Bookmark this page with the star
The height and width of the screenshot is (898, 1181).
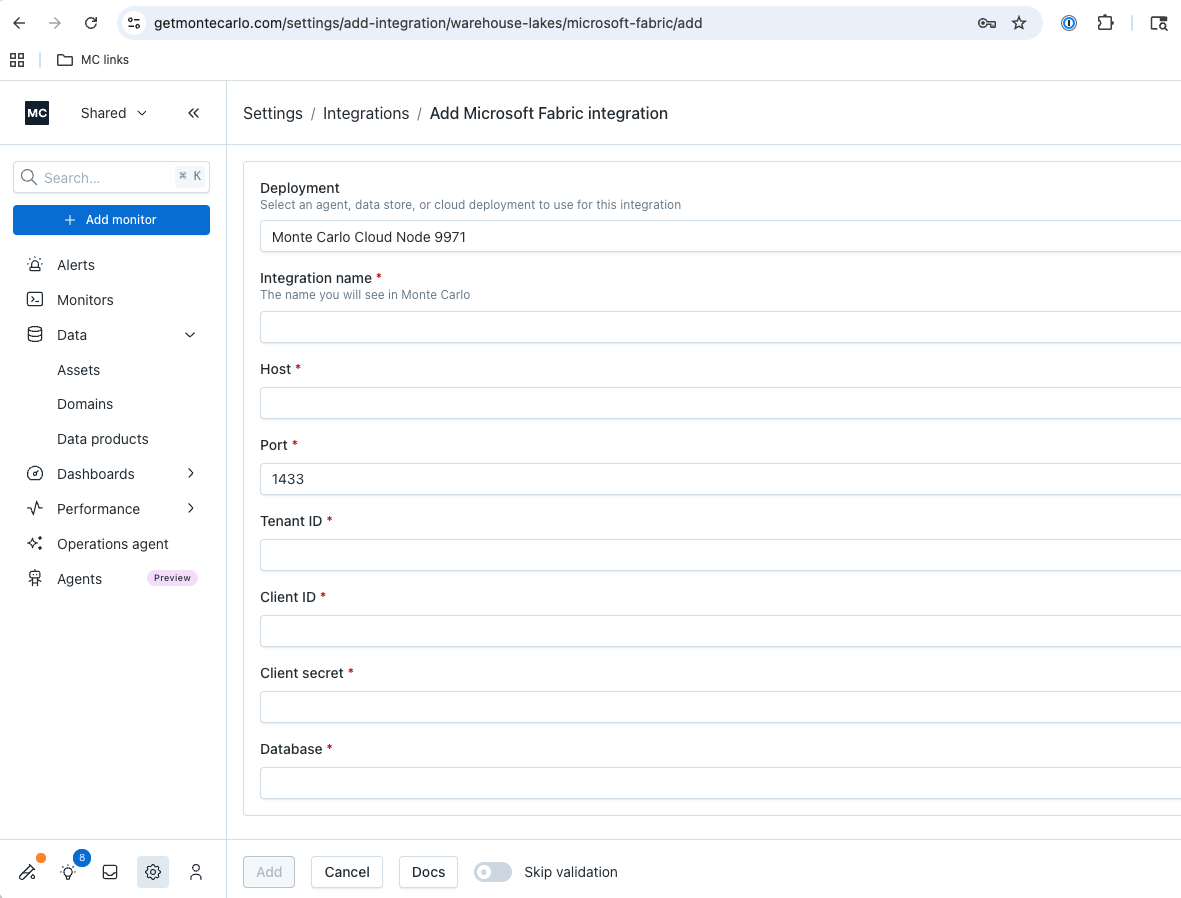1019,23
